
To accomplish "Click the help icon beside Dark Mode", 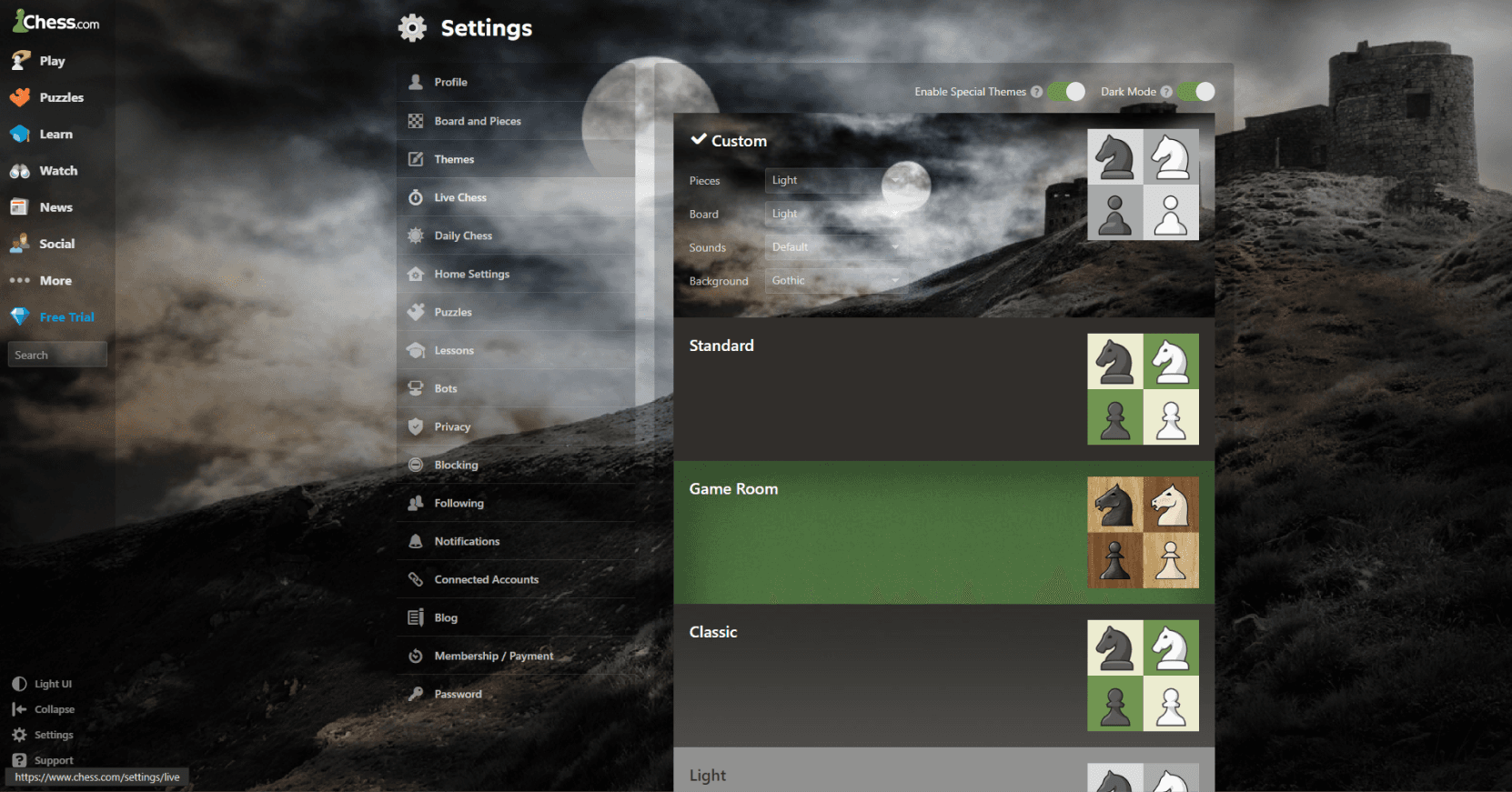I will [1166, 92].
